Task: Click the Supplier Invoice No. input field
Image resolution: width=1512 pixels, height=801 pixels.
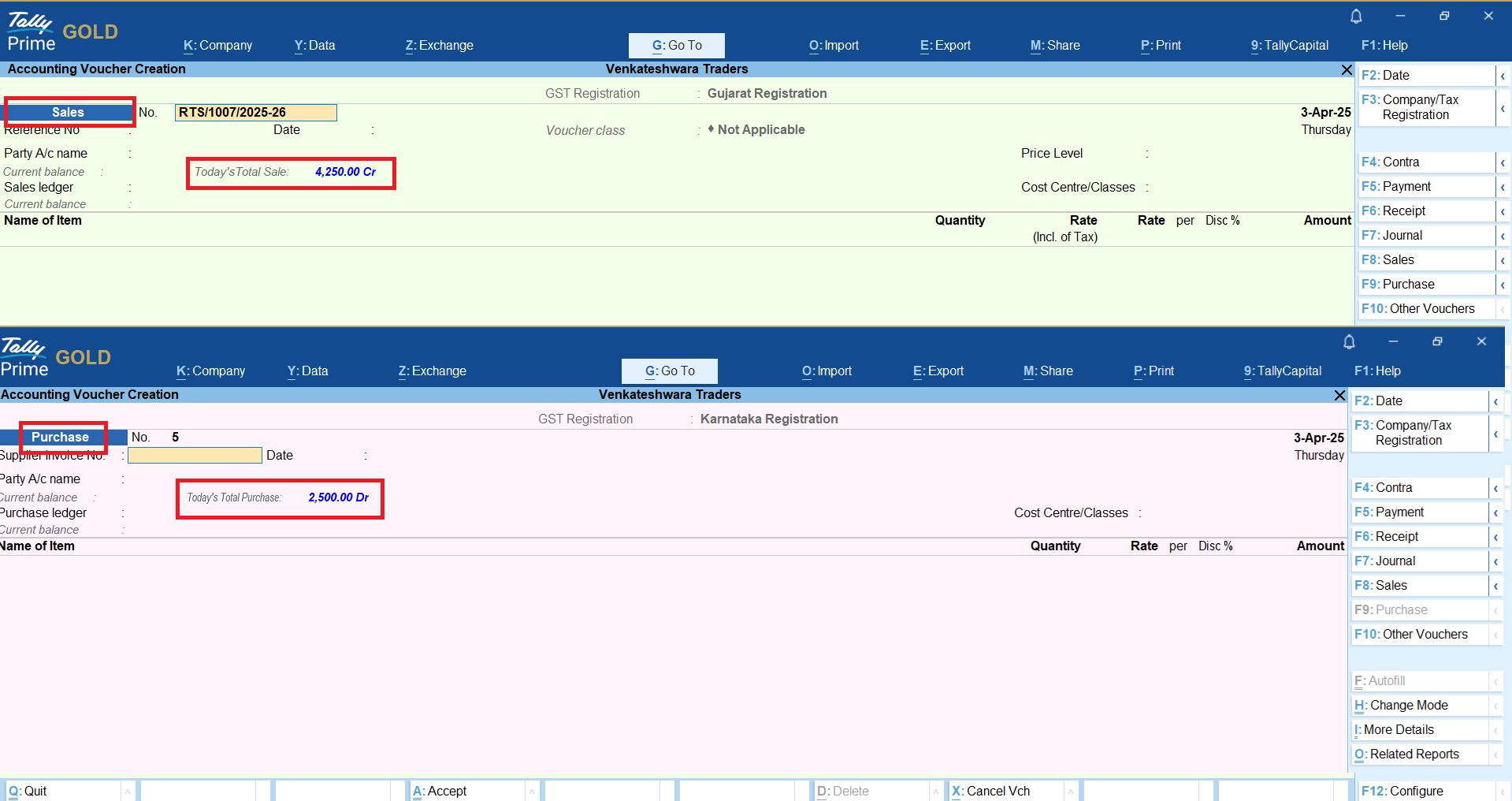Action: point(195,456)
